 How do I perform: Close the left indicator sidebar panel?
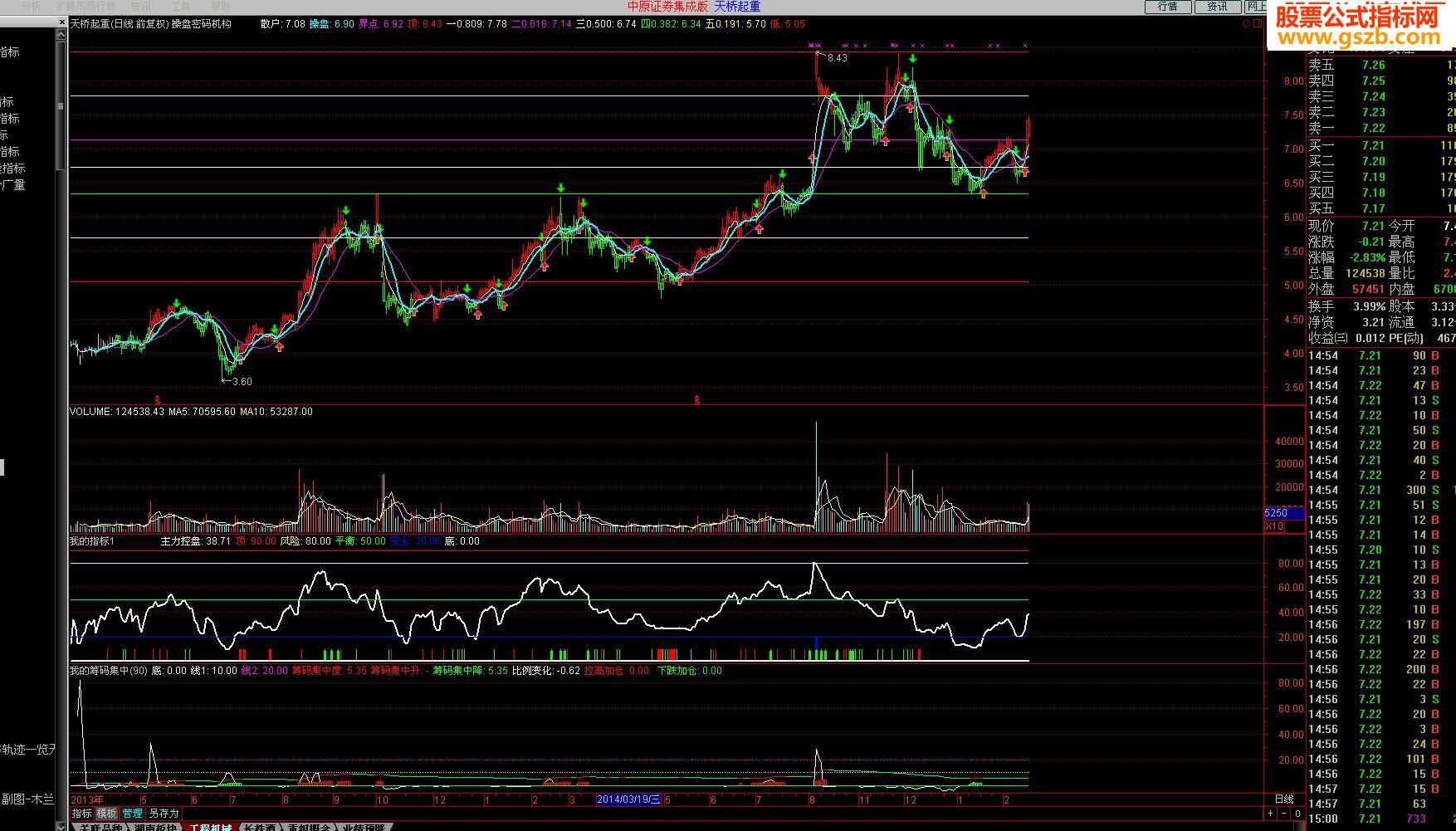[61, 23]
